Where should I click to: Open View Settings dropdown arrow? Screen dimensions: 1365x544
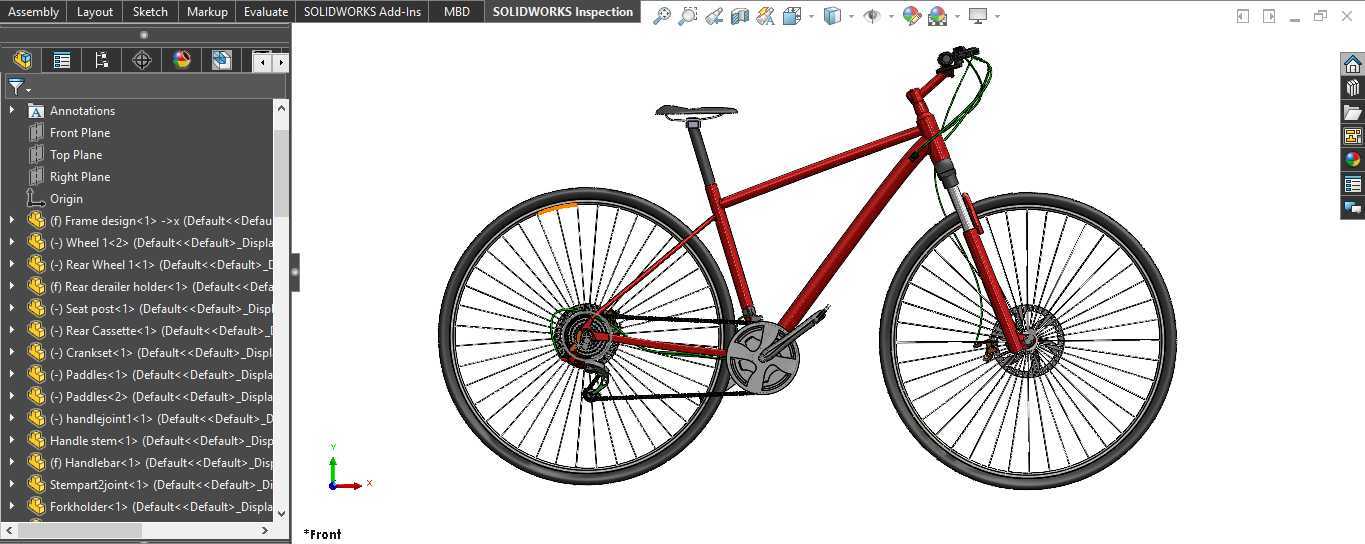(997, 16)
